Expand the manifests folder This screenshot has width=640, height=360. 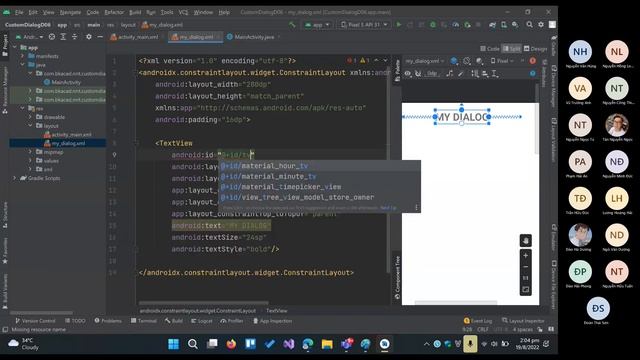[x=23, y=56]
